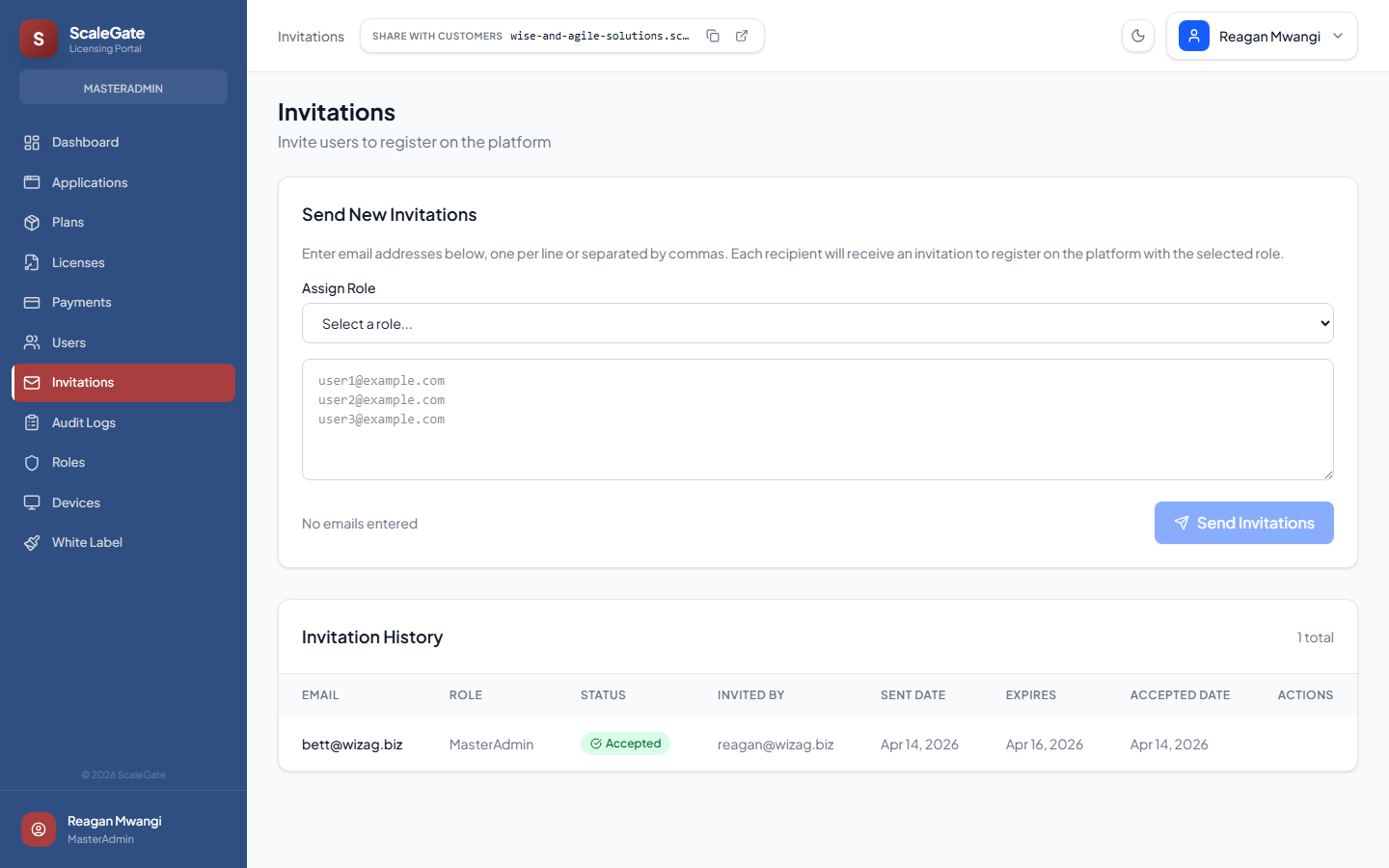Viewport: 1389px width, 868px height.
Task: Expand the Reagan Mwangi account menu
Action: click(1261, 36)
